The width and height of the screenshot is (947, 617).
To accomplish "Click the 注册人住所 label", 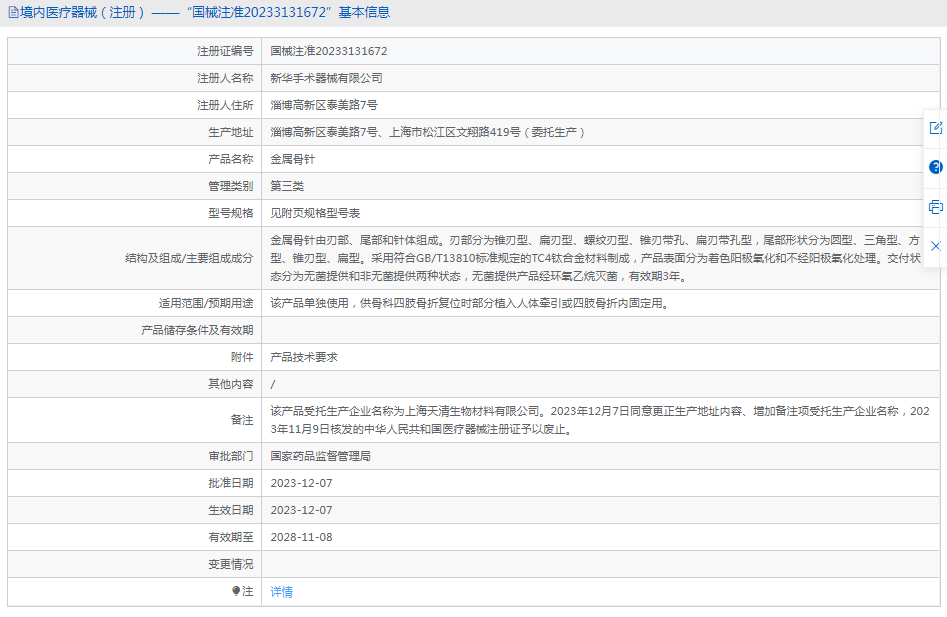I will pyautogui.click(x=225, y=105).
